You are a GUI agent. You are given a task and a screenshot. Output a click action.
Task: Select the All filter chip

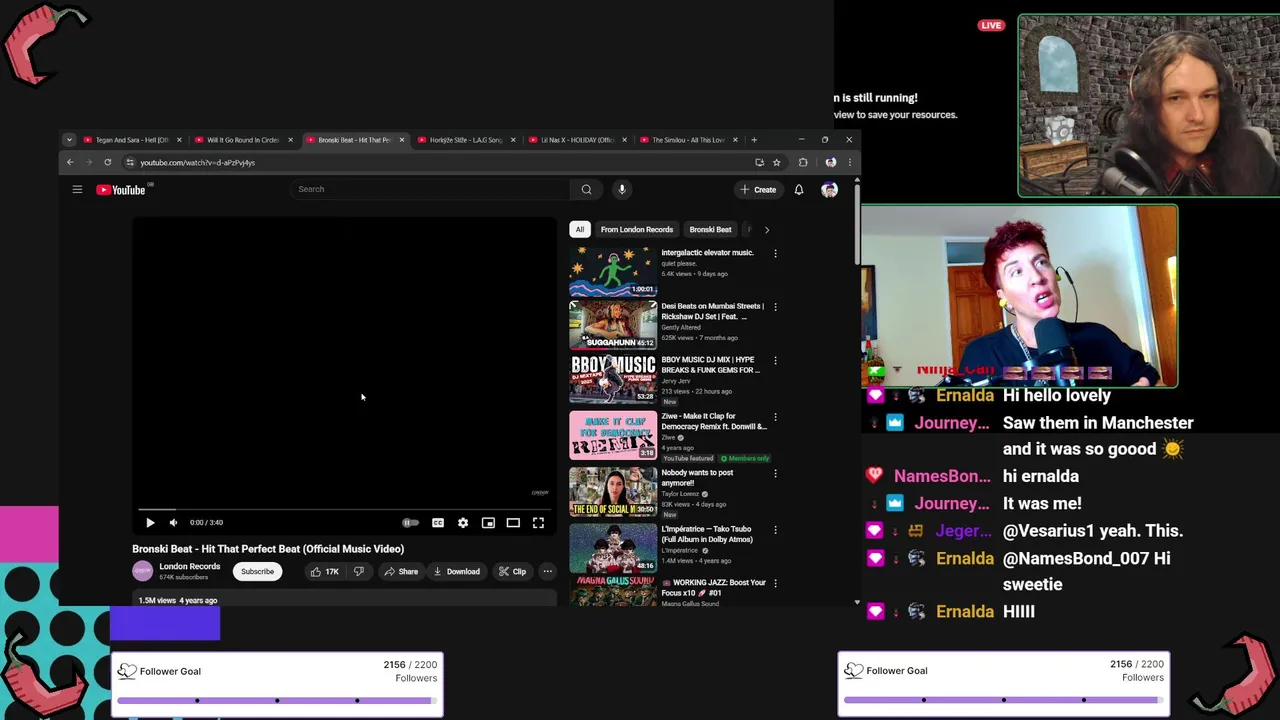[x=580, y=229]
